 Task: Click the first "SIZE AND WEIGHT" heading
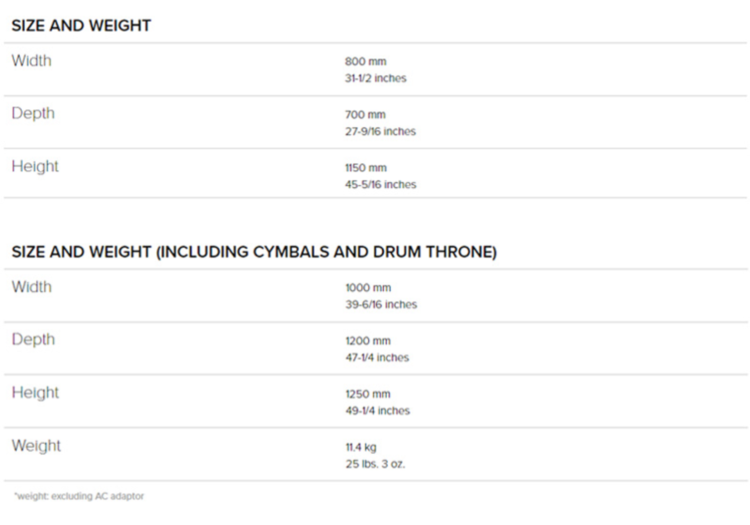(x=81, y=26)
